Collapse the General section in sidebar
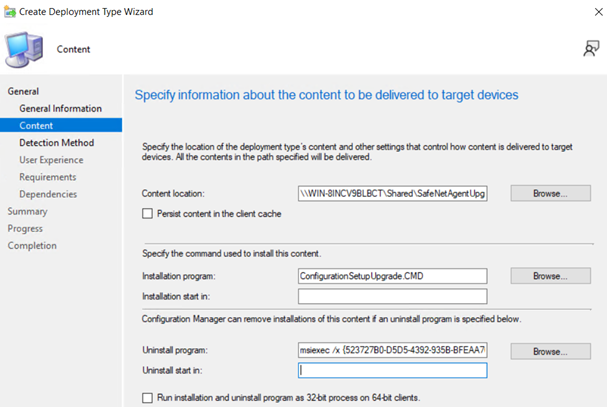Viewport: 607px width, 407px height. tap(23, 91)
